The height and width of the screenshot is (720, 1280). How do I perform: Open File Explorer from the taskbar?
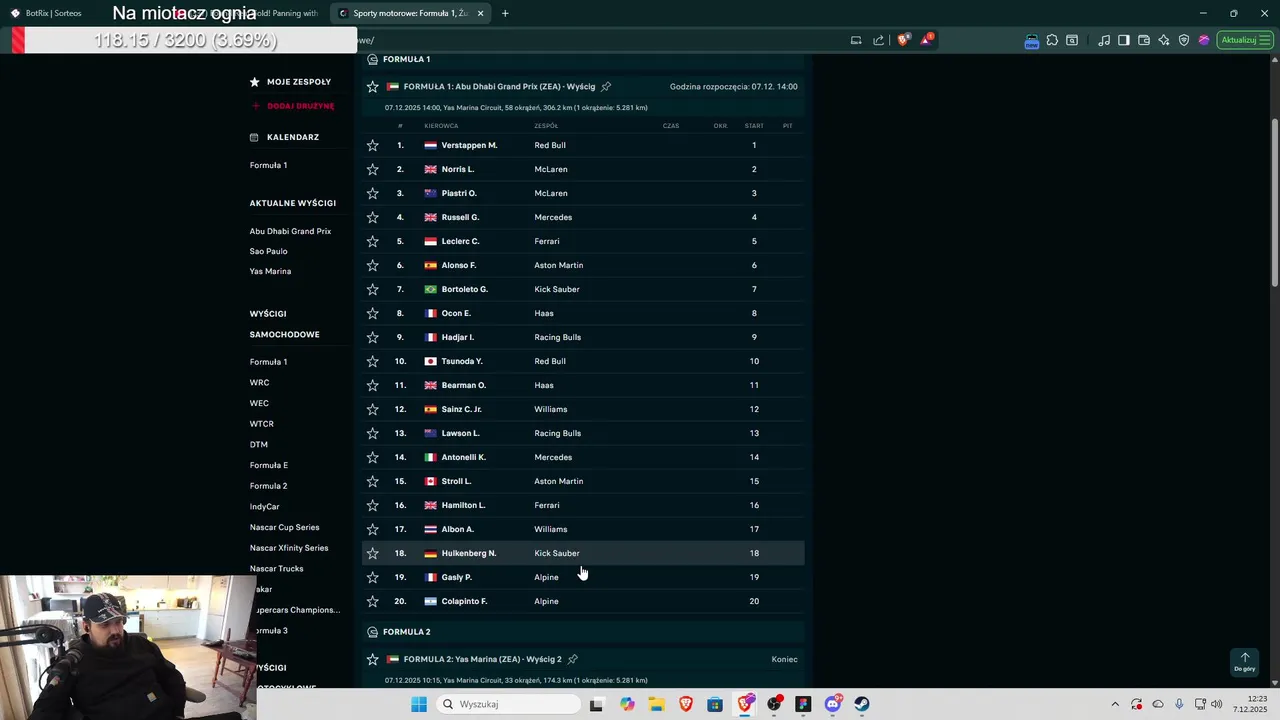(x=656, y=704)
